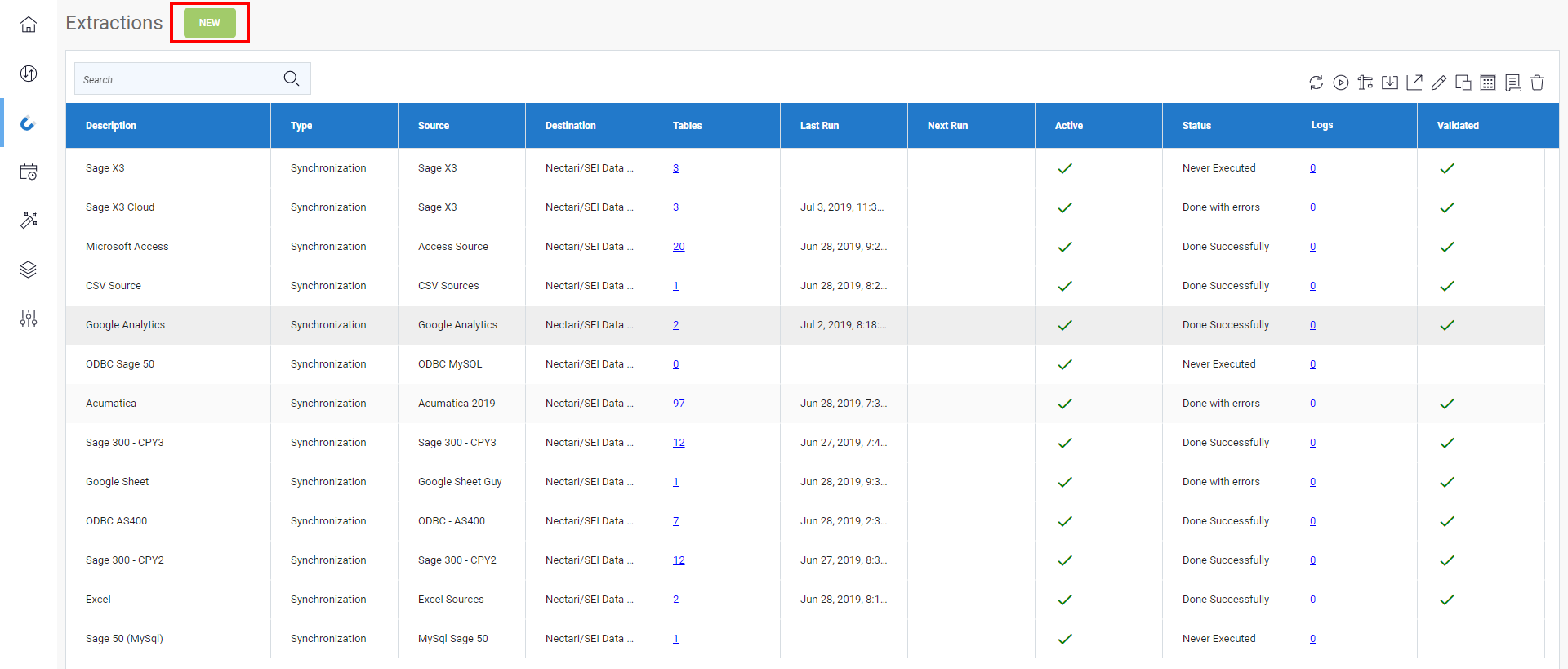
Task: Click the magic wand sidebar icon
Action: coord(29,221)
